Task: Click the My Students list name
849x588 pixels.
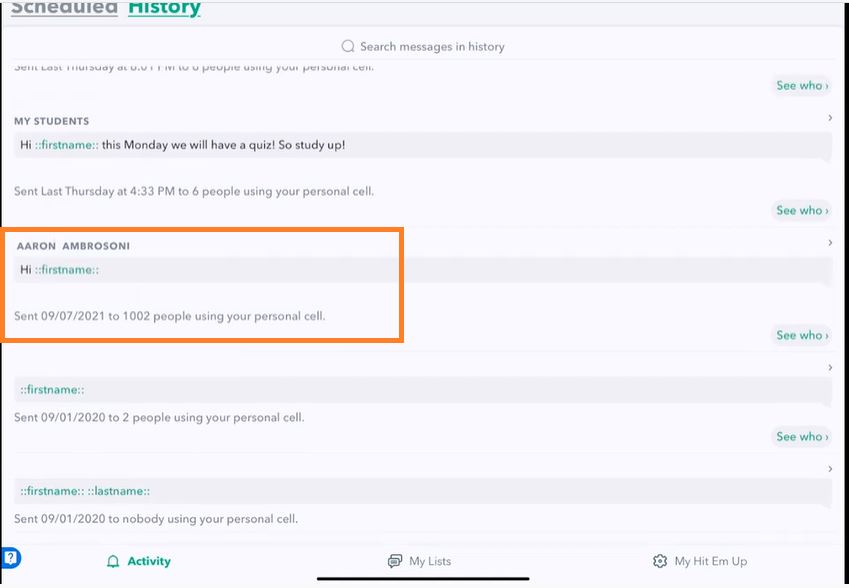Action: point(51,121)
